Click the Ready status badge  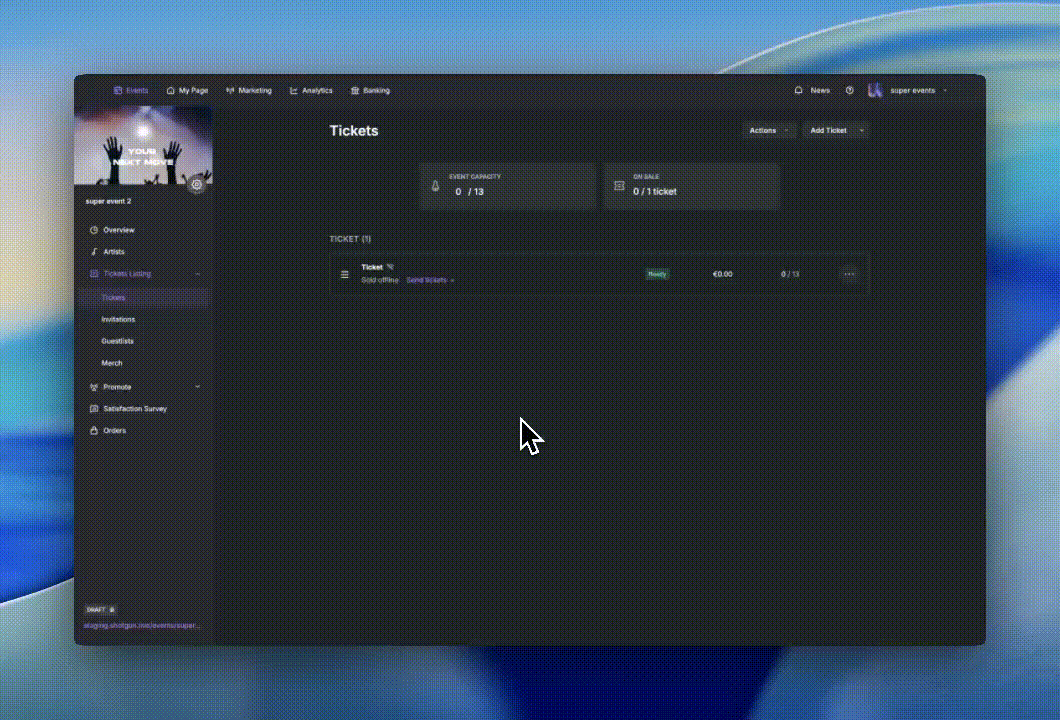coord(657,274)
